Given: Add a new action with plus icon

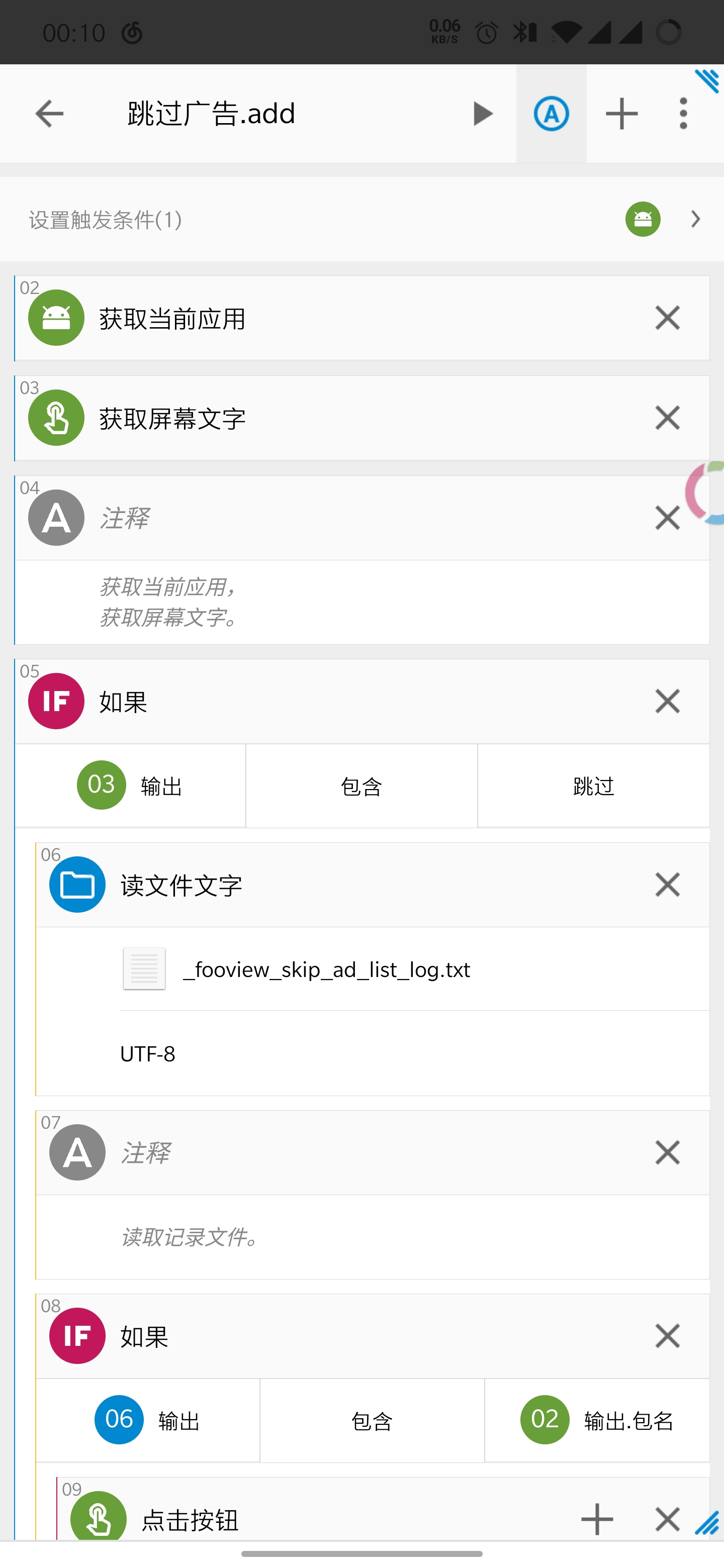Looking at the screenshot, I should point(621,114).
